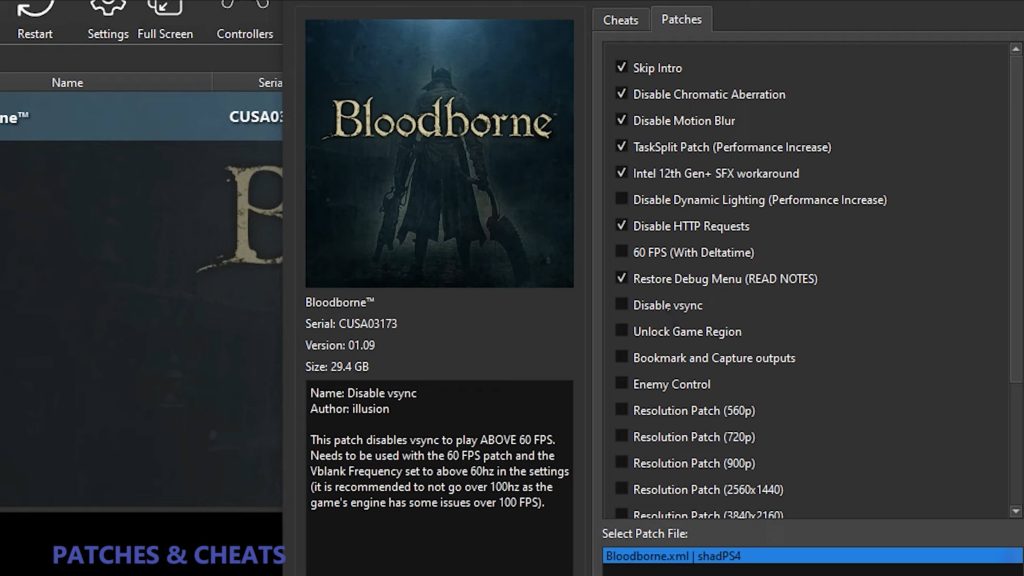1024x576 pixels.
Task: Uncheck the Skip Intro patch
Action: coord(622,68)
